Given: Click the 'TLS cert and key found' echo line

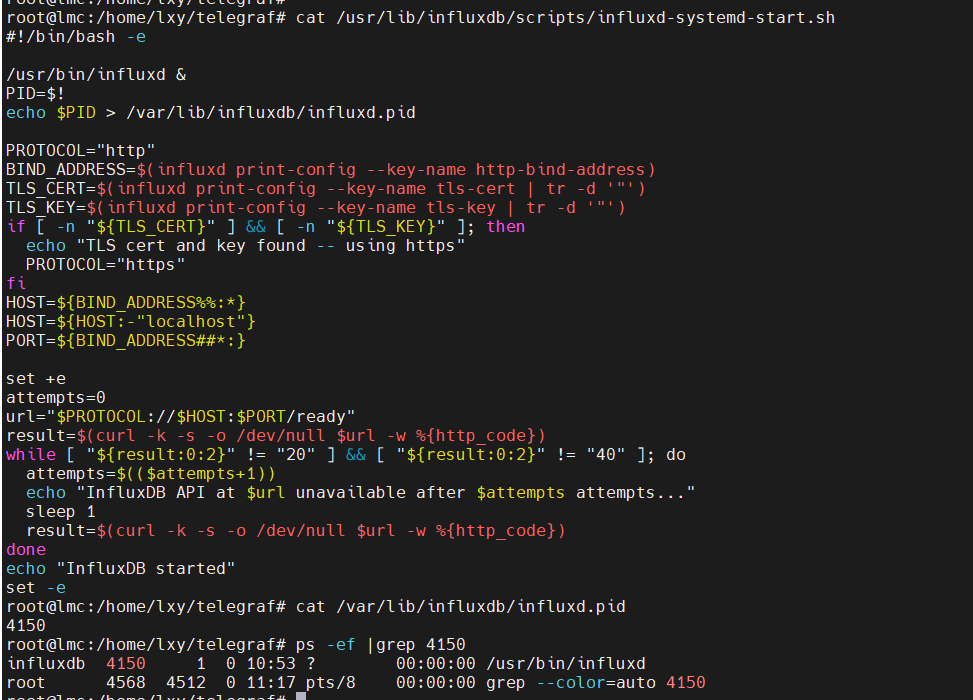Looking at the screenshot, I should [x=245, y=246].
